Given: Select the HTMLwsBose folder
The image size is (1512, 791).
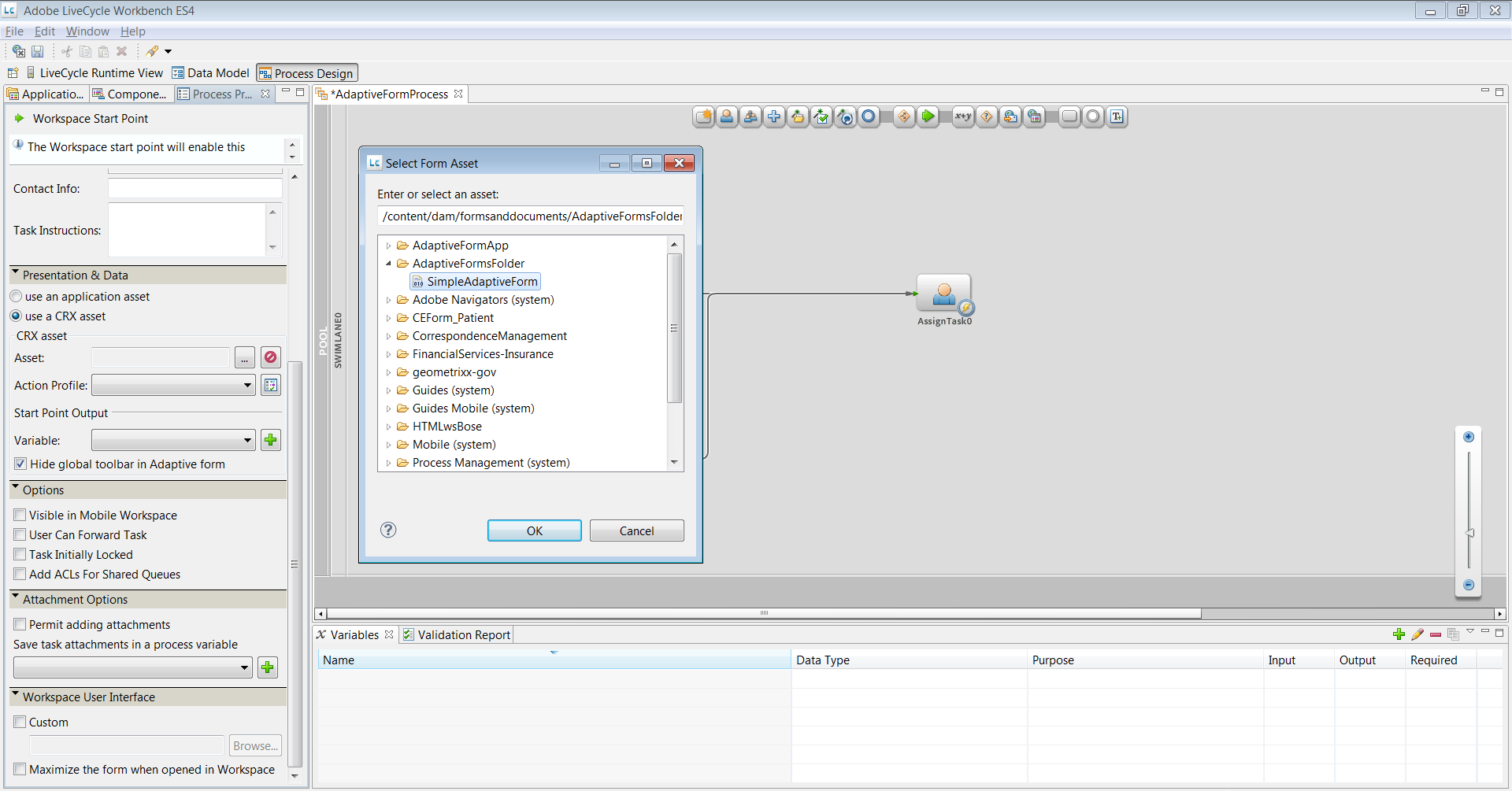Looking at the screenshot, I should [447, 427].
